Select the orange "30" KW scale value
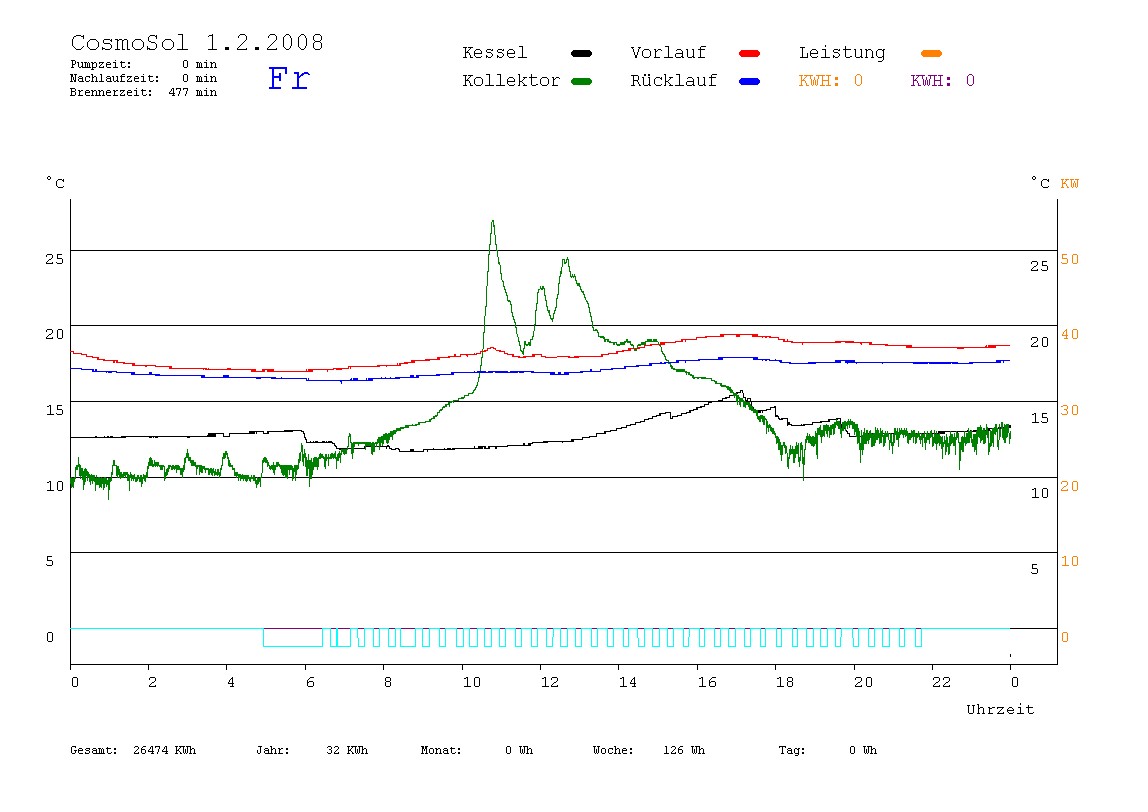 pos(1070,410)
